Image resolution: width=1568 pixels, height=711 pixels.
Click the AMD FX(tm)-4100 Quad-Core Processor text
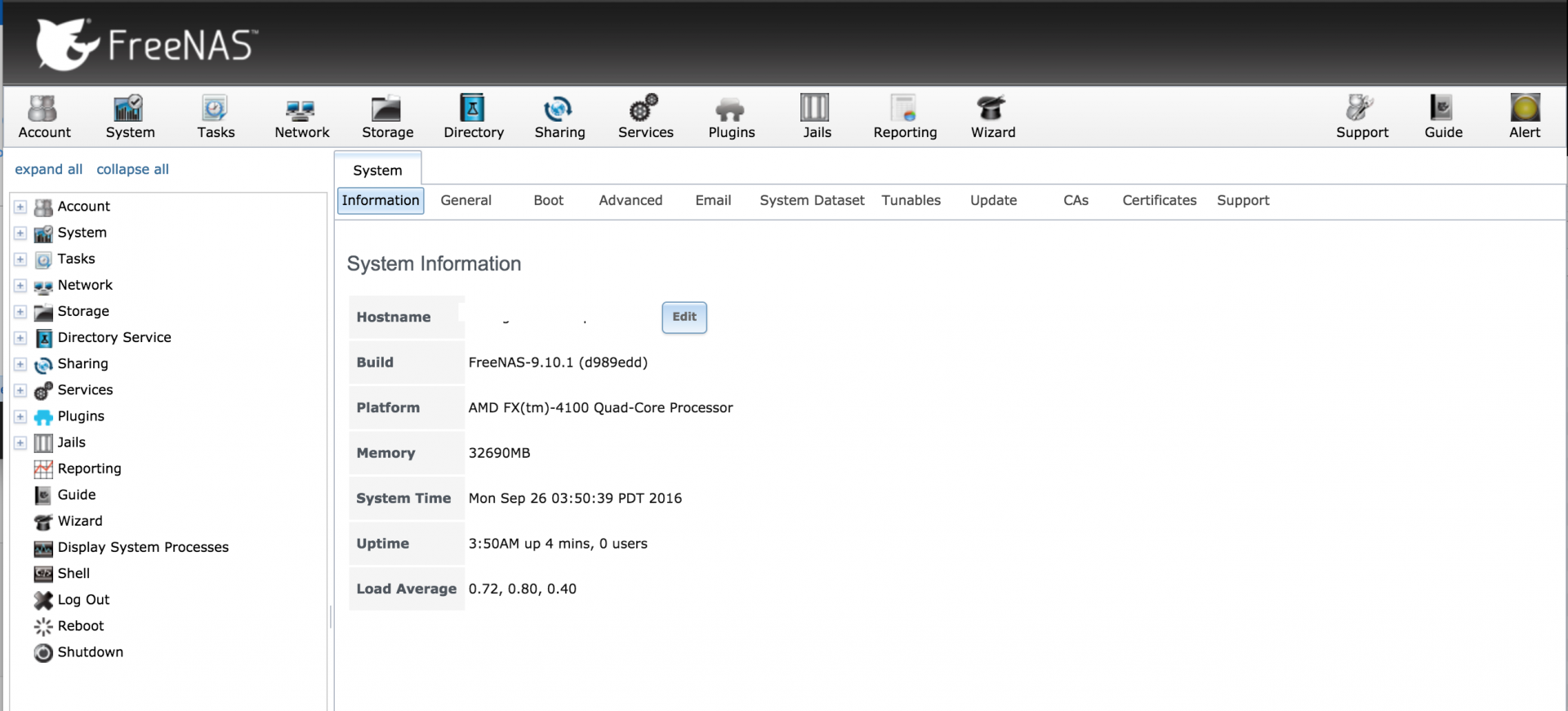[600, 407]
